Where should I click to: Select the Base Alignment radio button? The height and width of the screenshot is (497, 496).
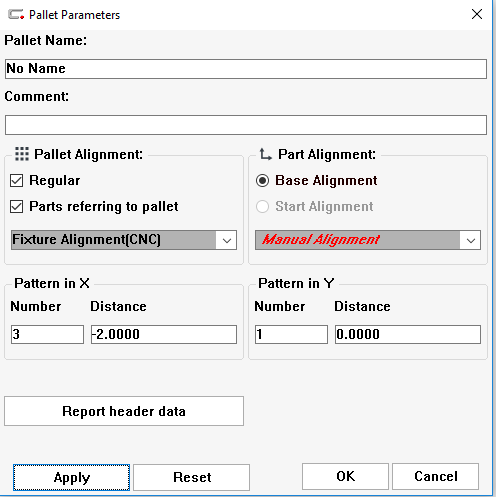coord(262,181)
